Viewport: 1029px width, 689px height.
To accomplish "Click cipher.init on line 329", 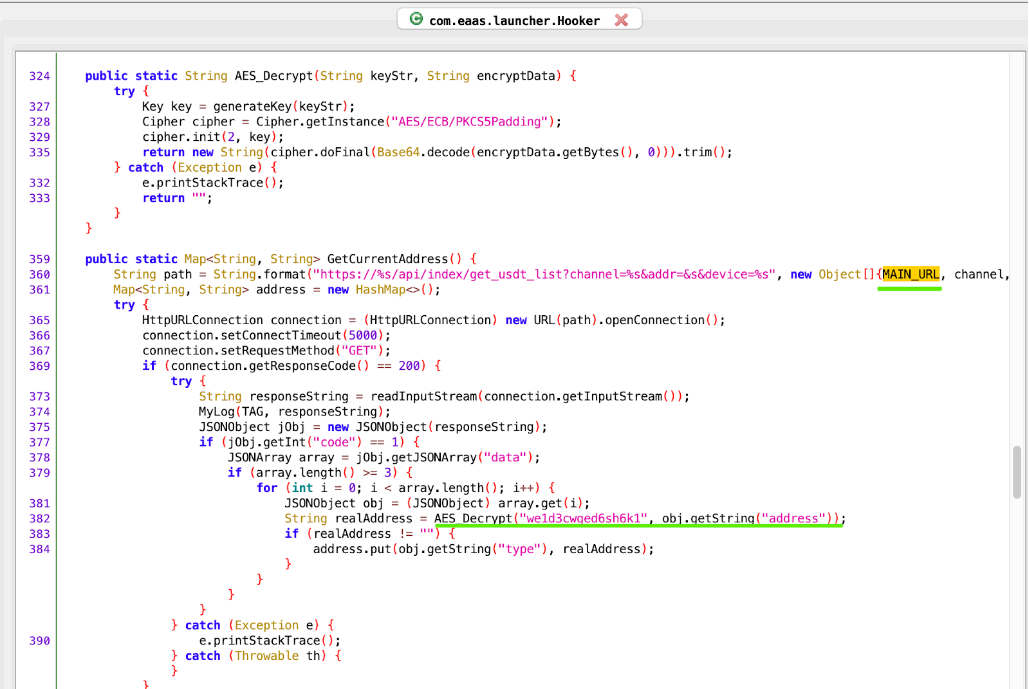I will click(181, 137).
